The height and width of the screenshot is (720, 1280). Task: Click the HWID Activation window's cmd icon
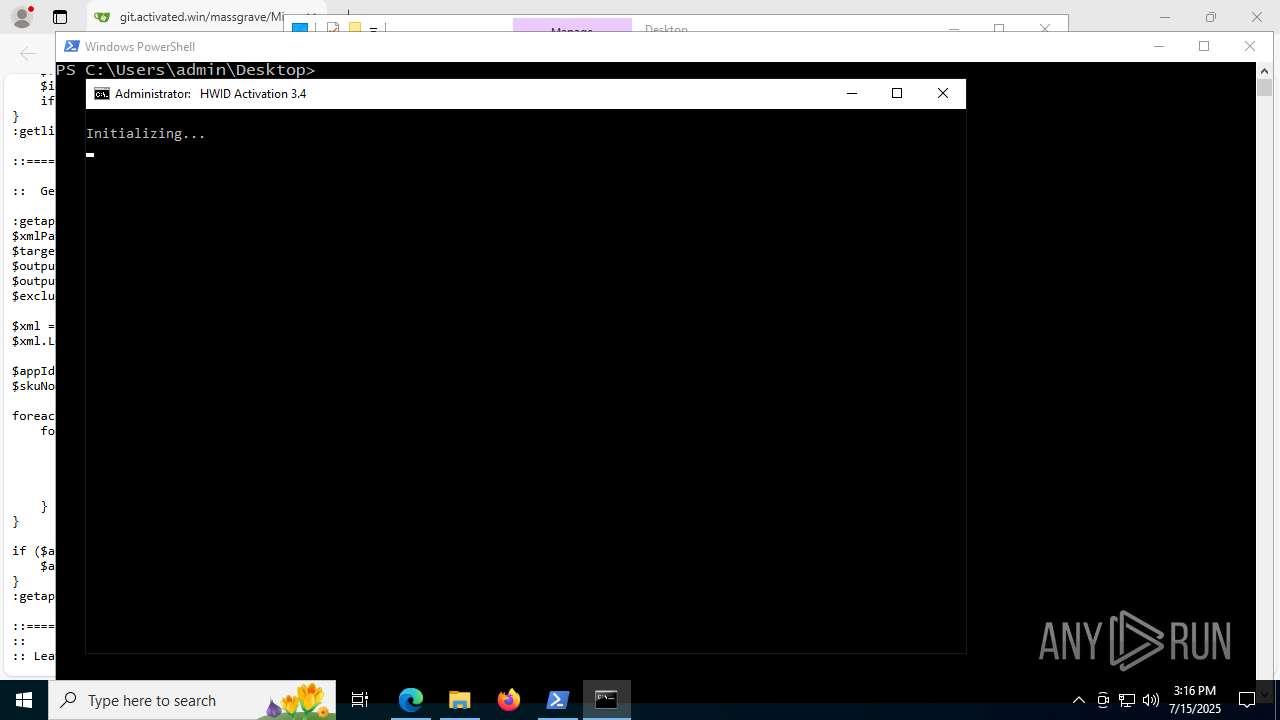point(101,94)
